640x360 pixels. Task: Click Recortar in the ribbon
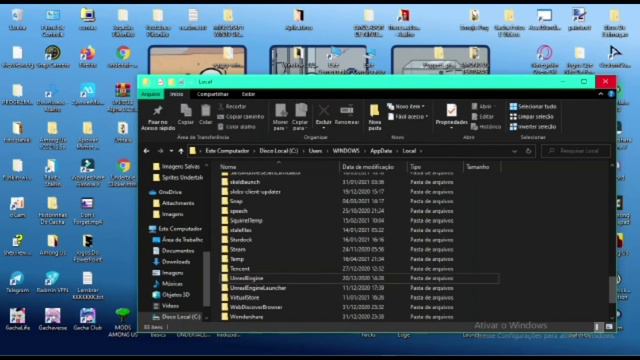[232, 107]
